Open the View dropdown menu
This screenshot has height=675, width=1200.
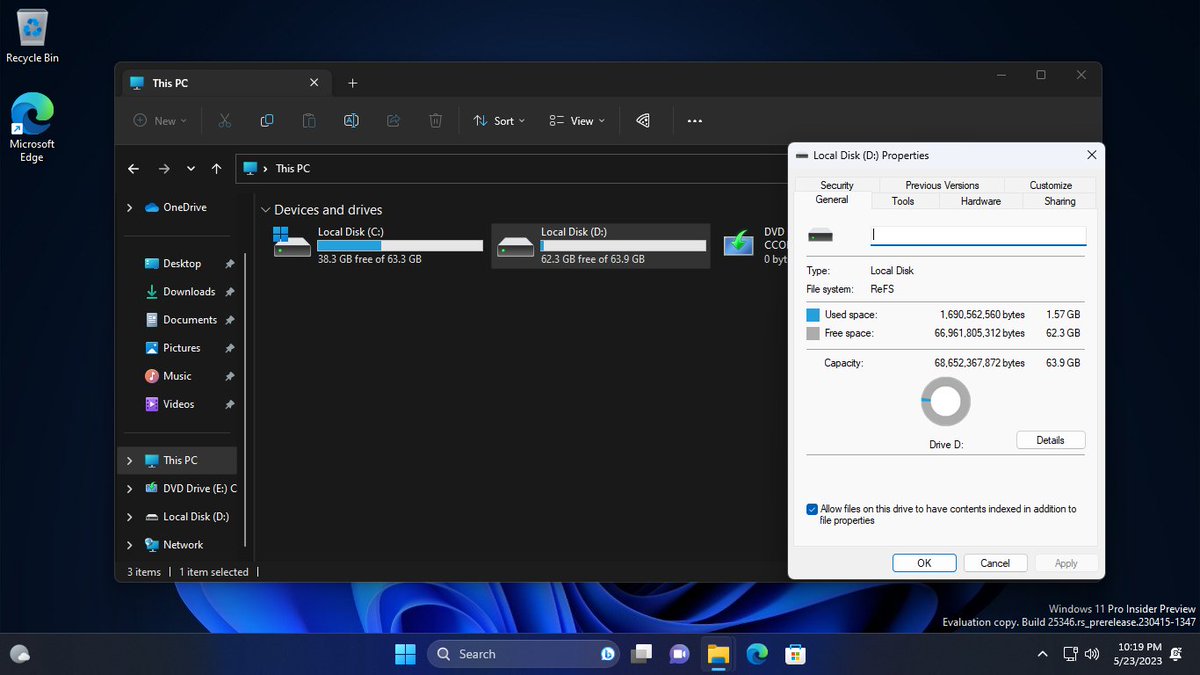578,121
